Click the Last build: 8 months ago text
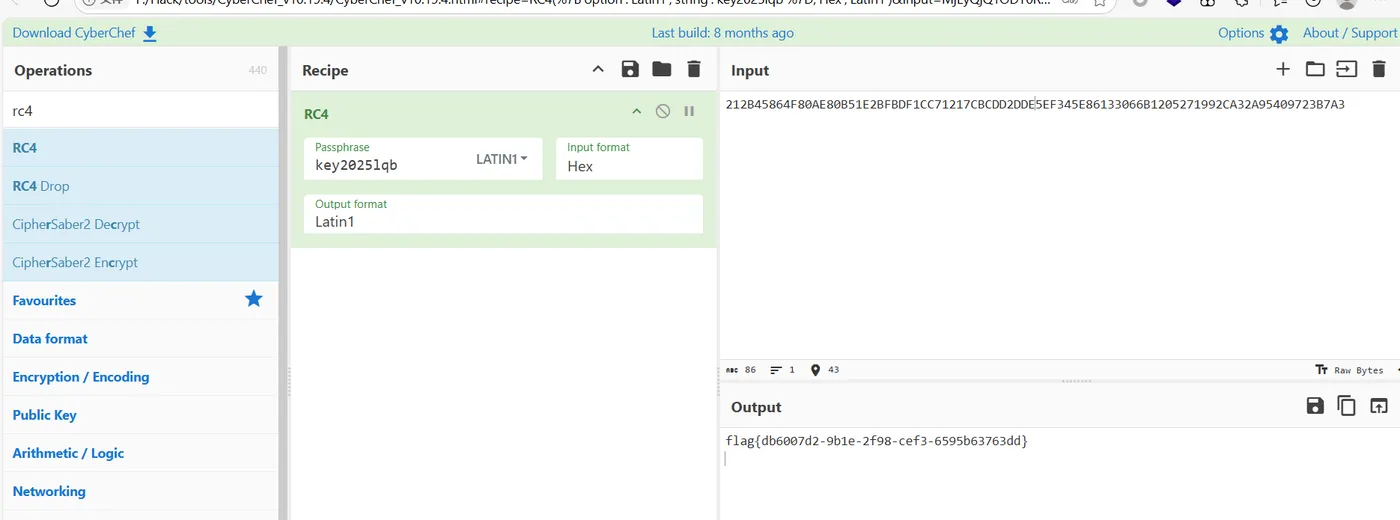 point(723,33)
